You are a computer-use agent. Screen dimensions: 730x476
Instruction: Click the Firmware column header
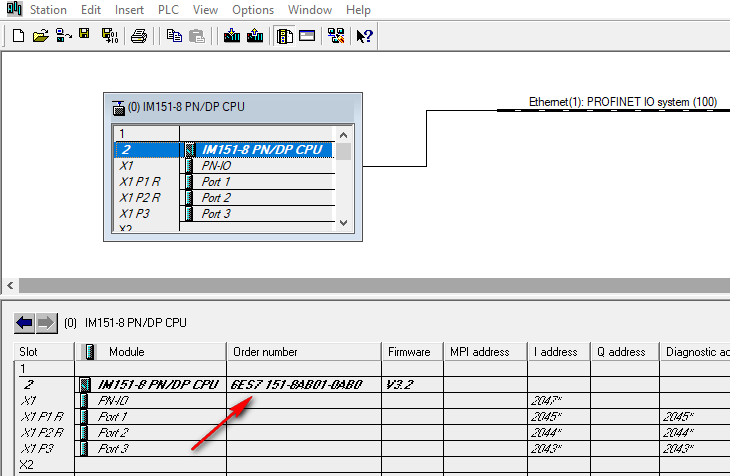[x=412, y=352]
